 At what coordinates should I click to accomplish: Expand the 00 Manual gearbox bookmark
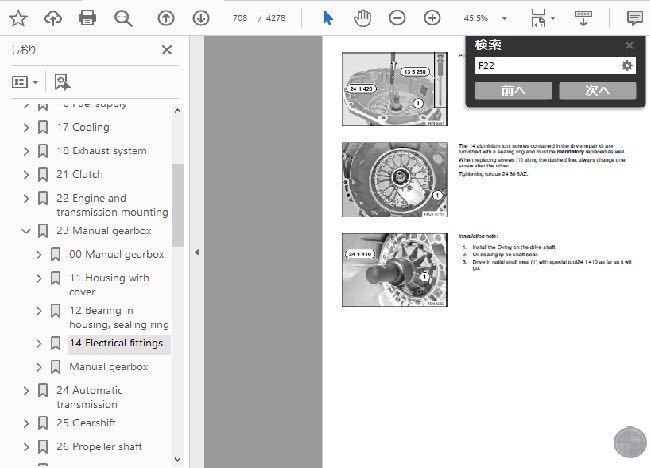point(39,254)
